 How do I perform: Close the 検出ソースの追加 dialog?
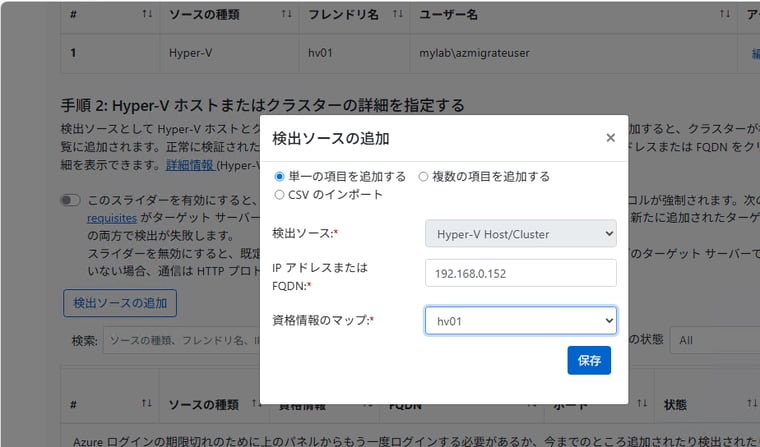click(x=610, y=138)
